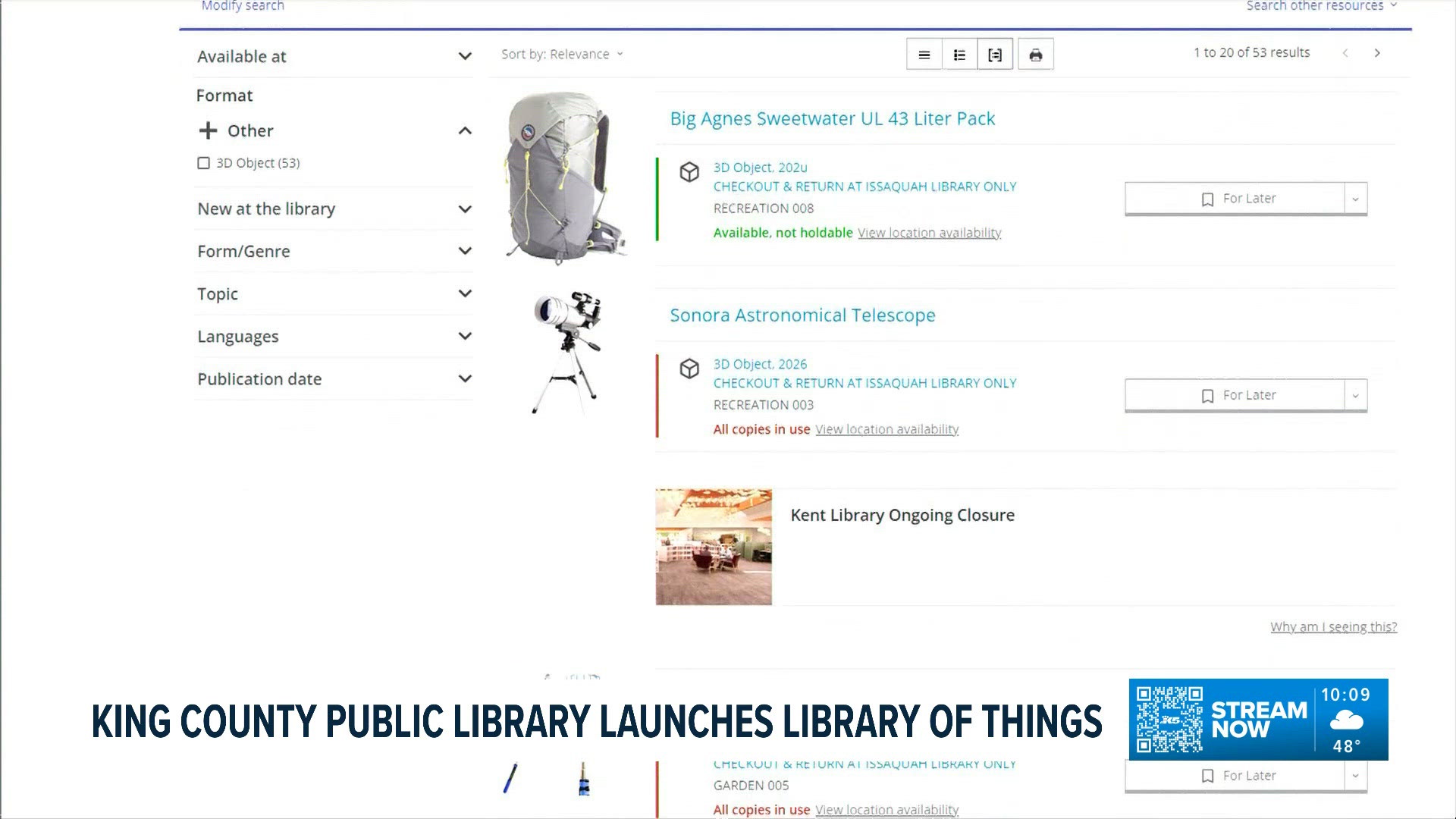The height and width of the screenshot is (819, 1456).
Task: Go to next results page arrow
Action: pos(1377,53)
